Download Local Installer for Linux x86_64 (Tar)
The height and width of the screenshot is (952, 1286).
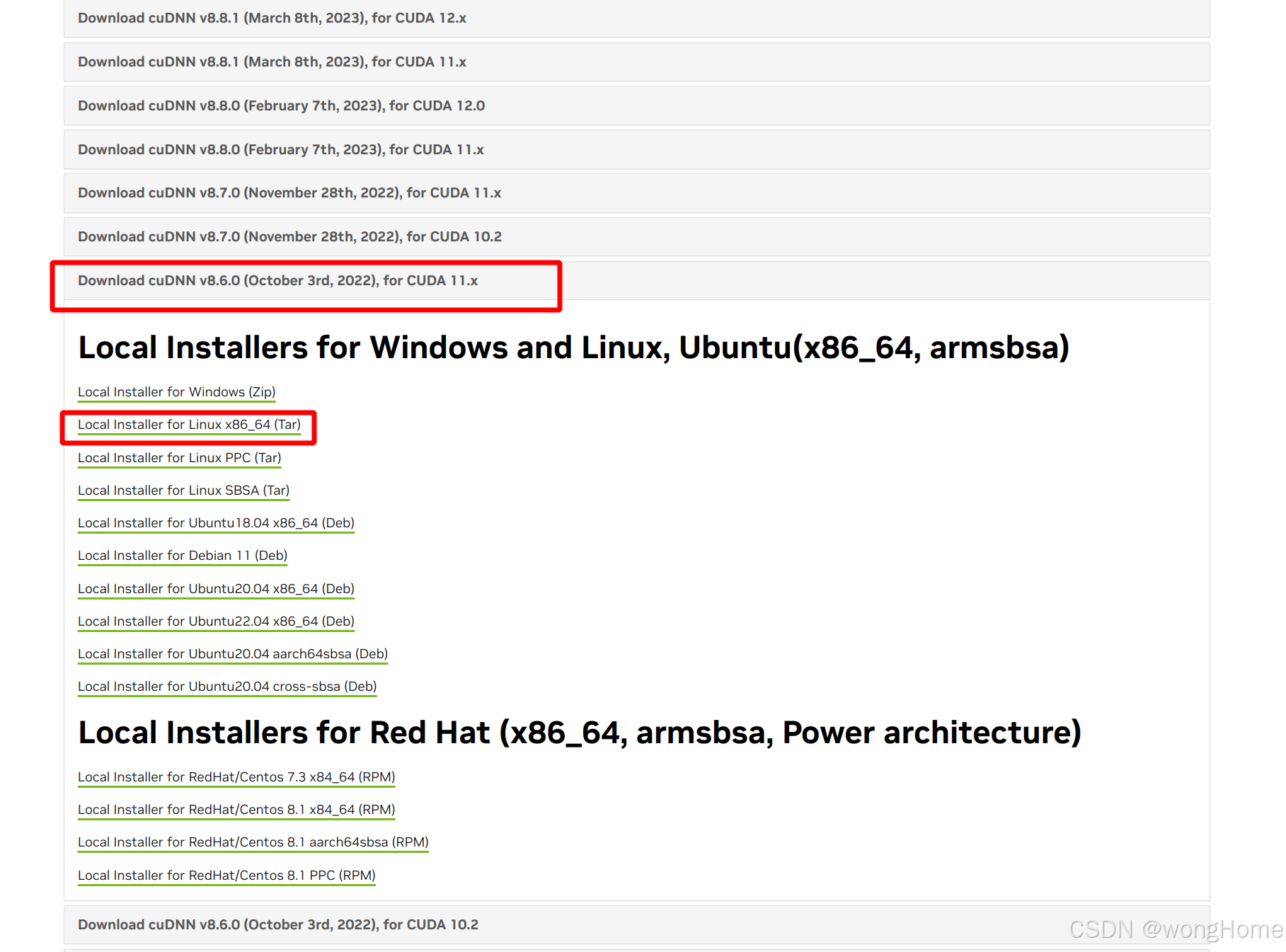point(189,425)
